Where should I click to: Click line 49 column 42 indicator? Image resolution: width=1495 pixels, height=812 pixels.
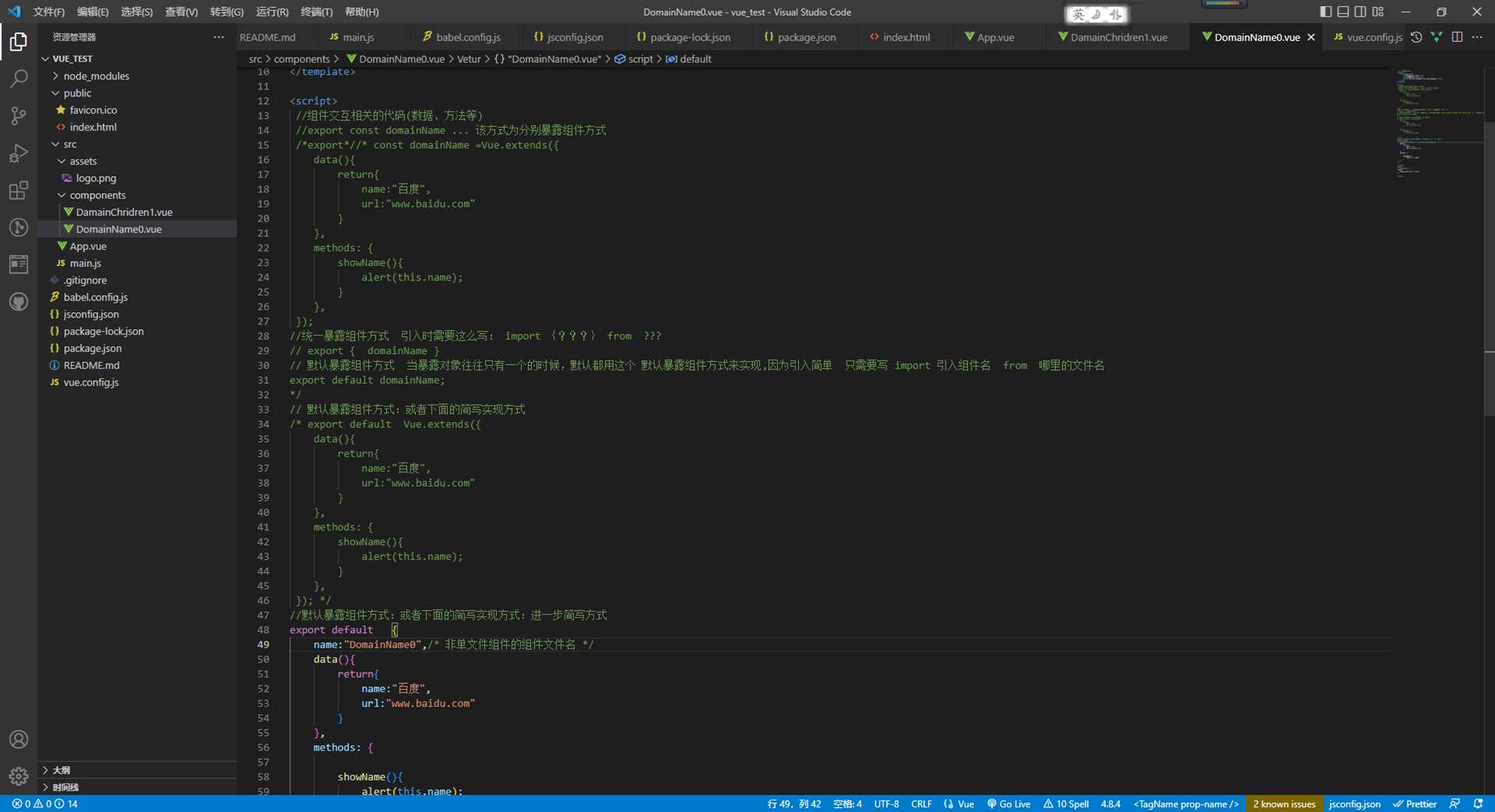click(x=793, y=804)
